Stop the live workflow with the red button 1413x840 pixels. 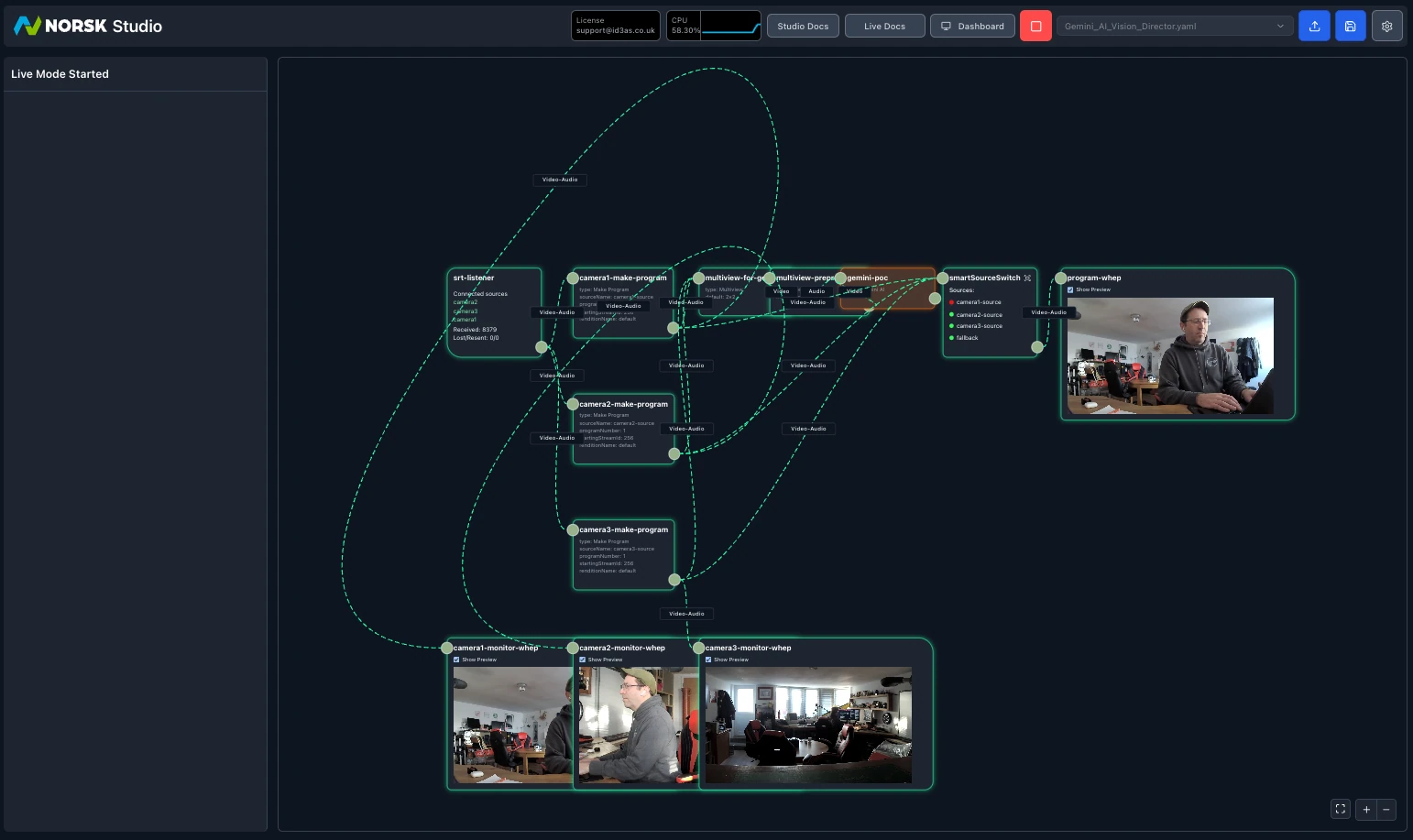click(1035, 26)
